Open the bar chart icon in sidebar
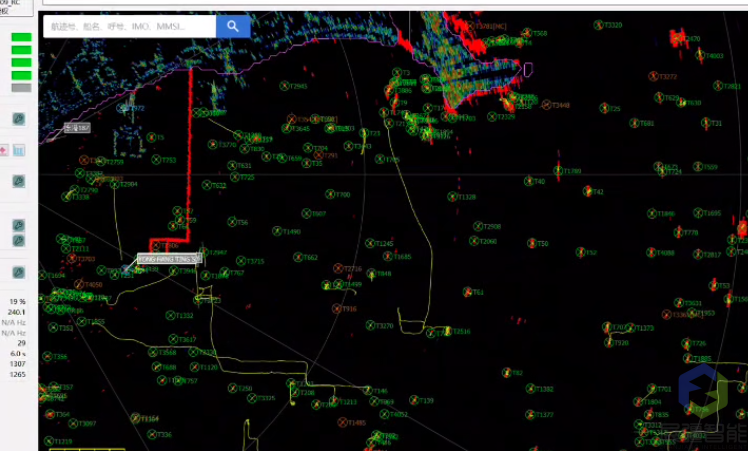 [x=19, y=150]
